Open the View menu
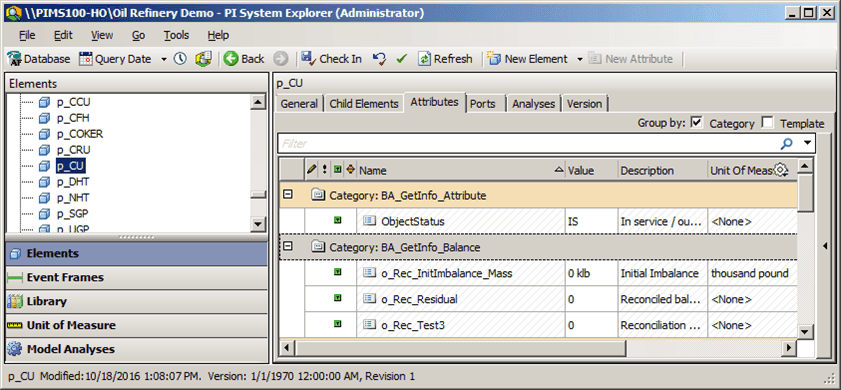 tap(102, 35)
